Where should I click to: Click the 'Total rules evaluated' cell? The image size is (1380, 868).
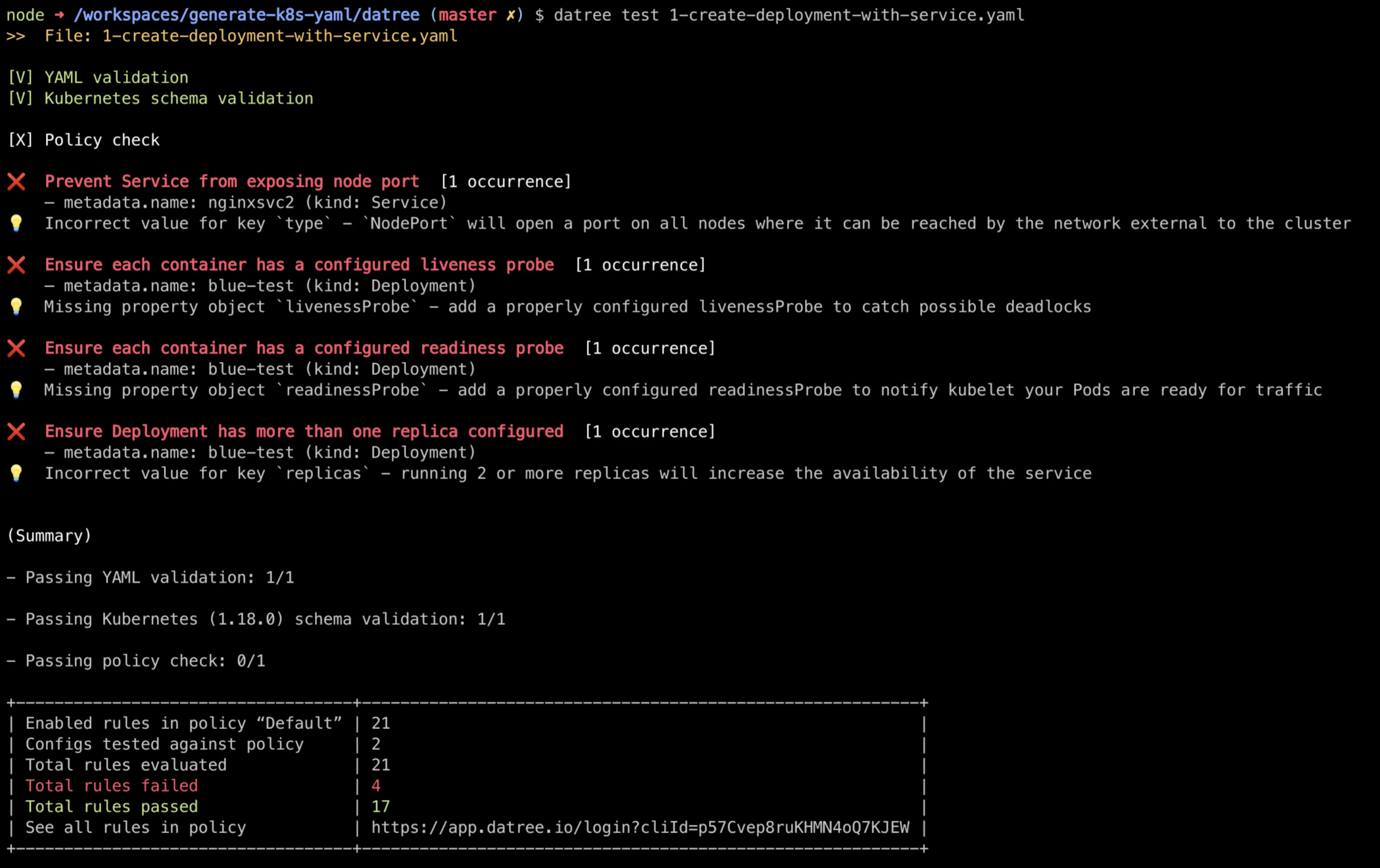click(126, 765)
